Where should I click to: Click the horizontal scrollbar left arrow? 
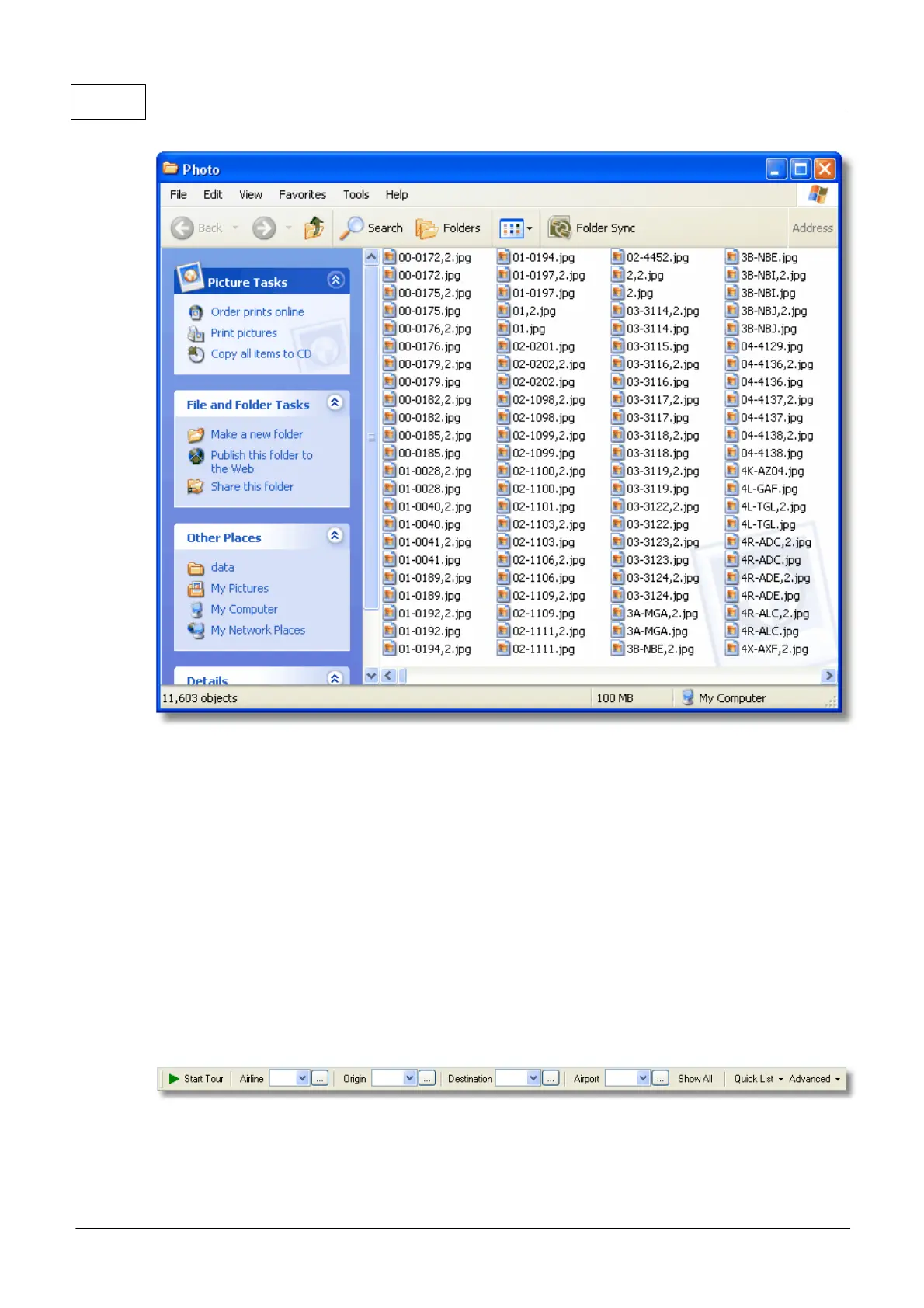(x=388, y=676)
